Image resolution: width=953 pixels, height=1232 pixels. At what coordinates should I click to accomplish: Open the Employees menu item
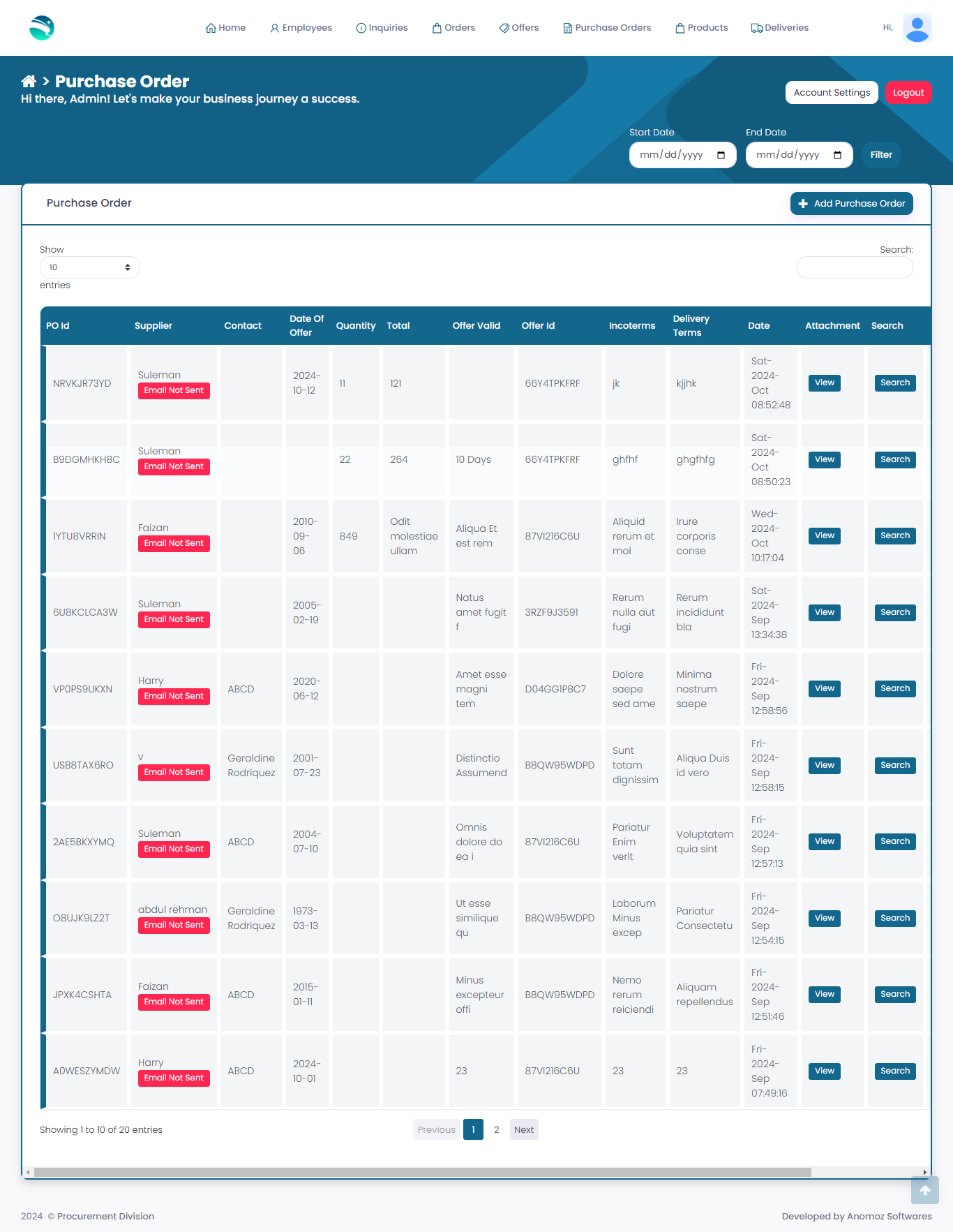point(301,28)
